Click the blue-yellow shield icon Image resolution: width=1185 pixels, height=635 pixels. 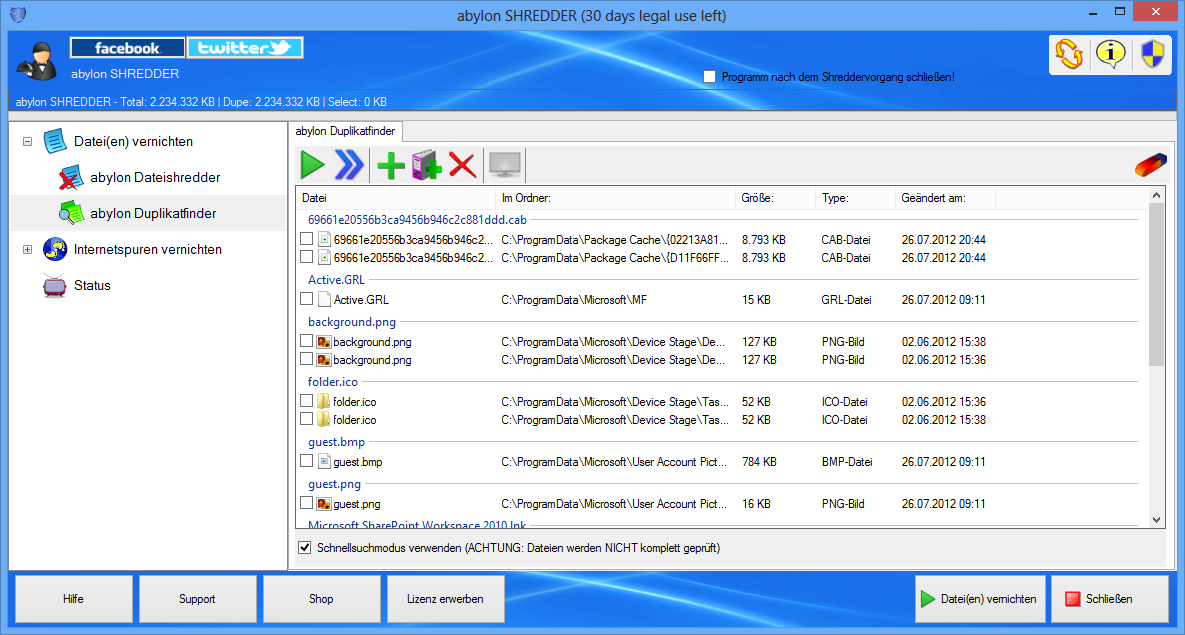pos(1151,54)
